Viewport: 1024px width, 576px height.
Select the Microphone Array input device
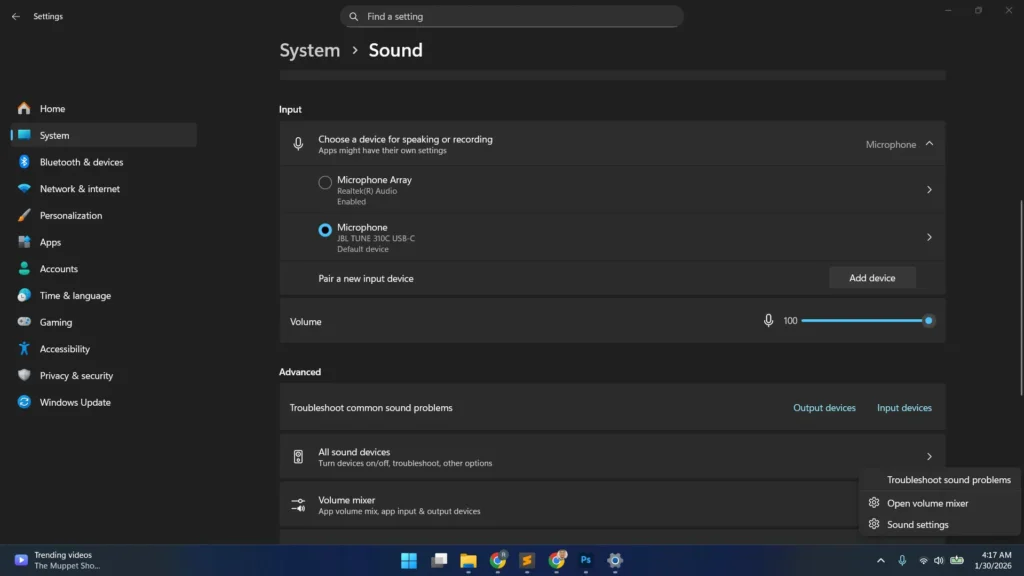pyautogui.click(x=324, y=183)
